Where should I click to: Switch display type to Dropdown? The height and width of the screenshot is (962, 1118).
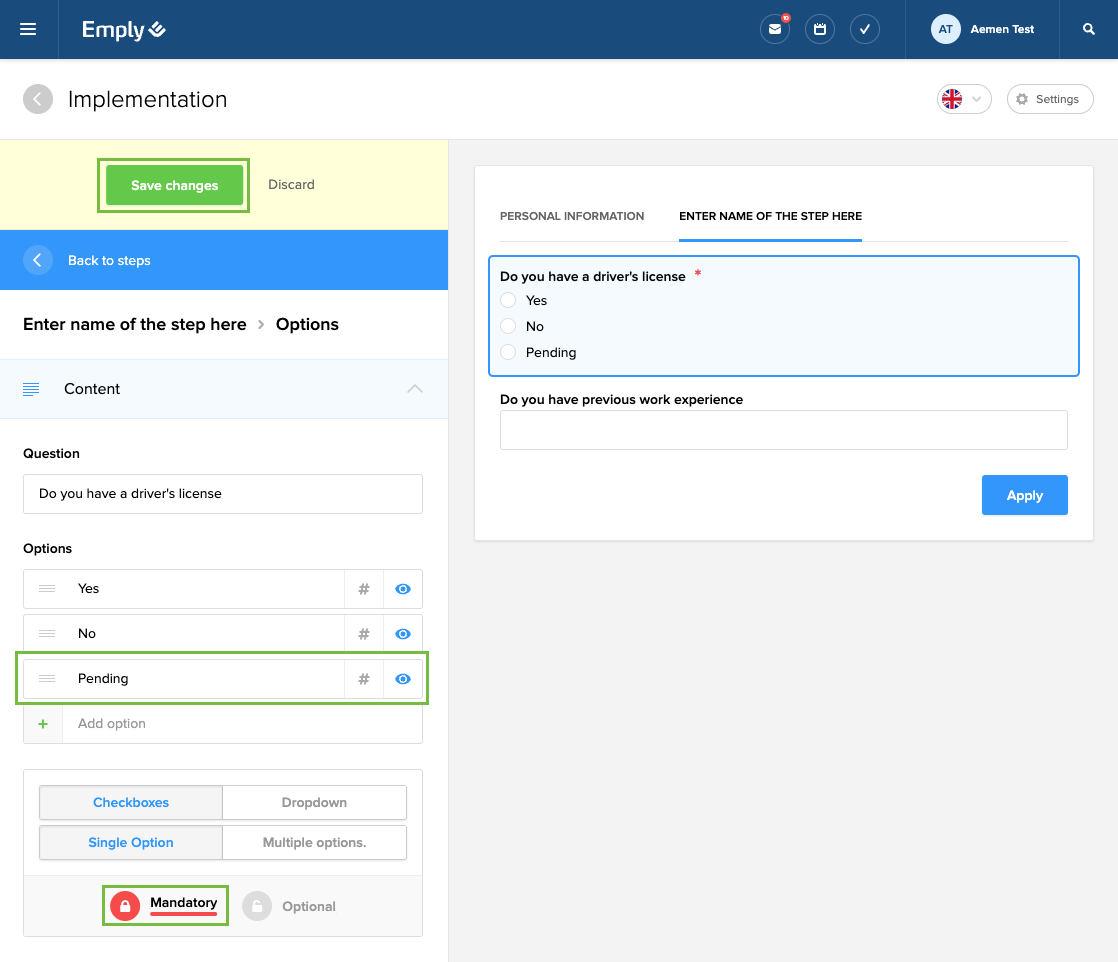(x=314, y=802)
